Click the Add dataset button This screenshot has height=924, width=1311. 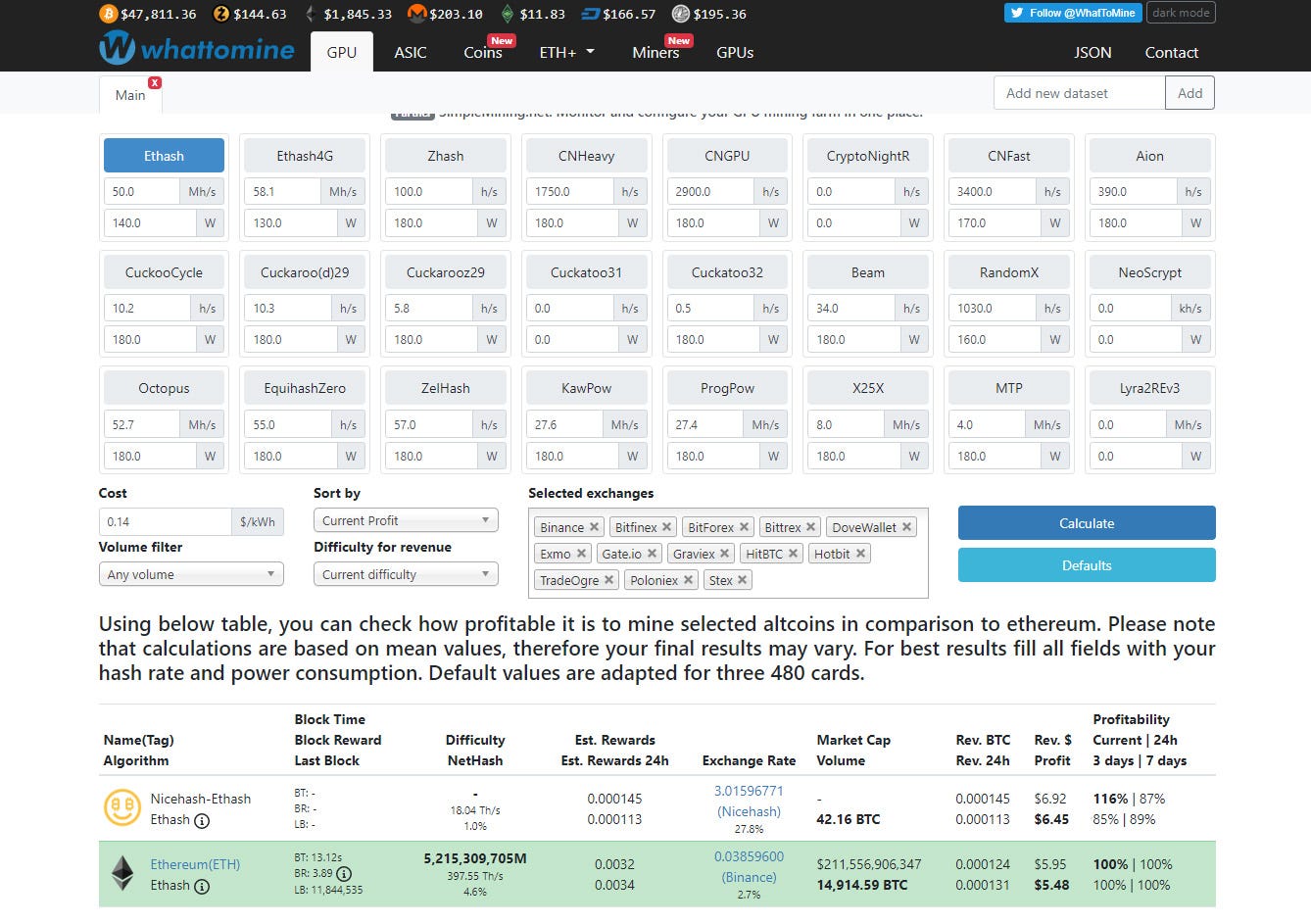pyautogui.click(x=1190, y=93)
